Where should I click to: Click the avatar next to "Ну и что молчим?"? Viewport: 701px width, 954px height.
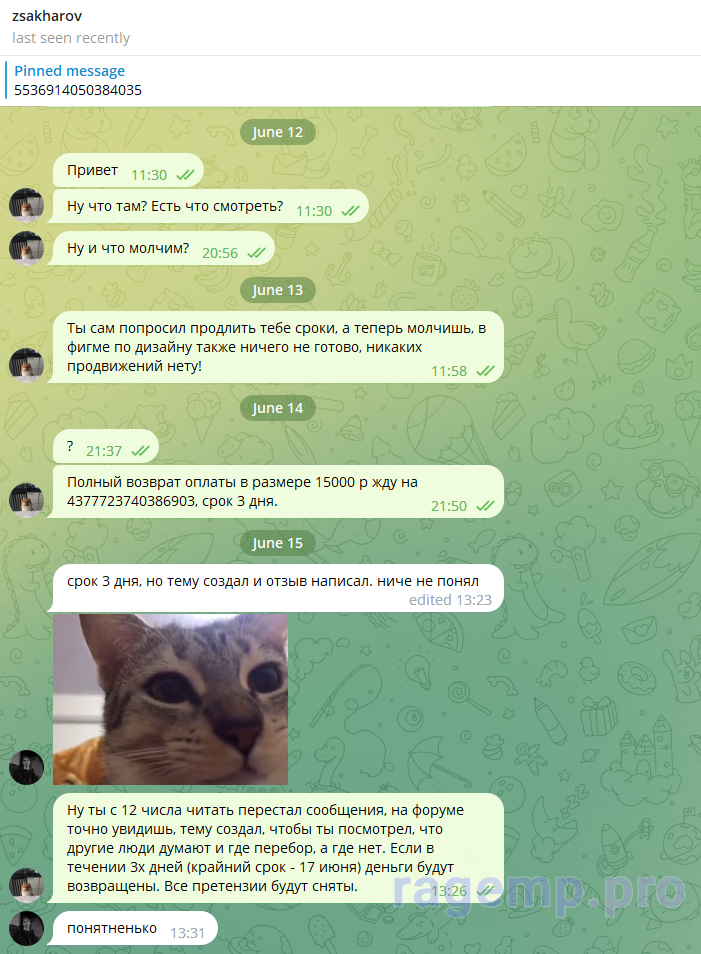click(26, 248)
